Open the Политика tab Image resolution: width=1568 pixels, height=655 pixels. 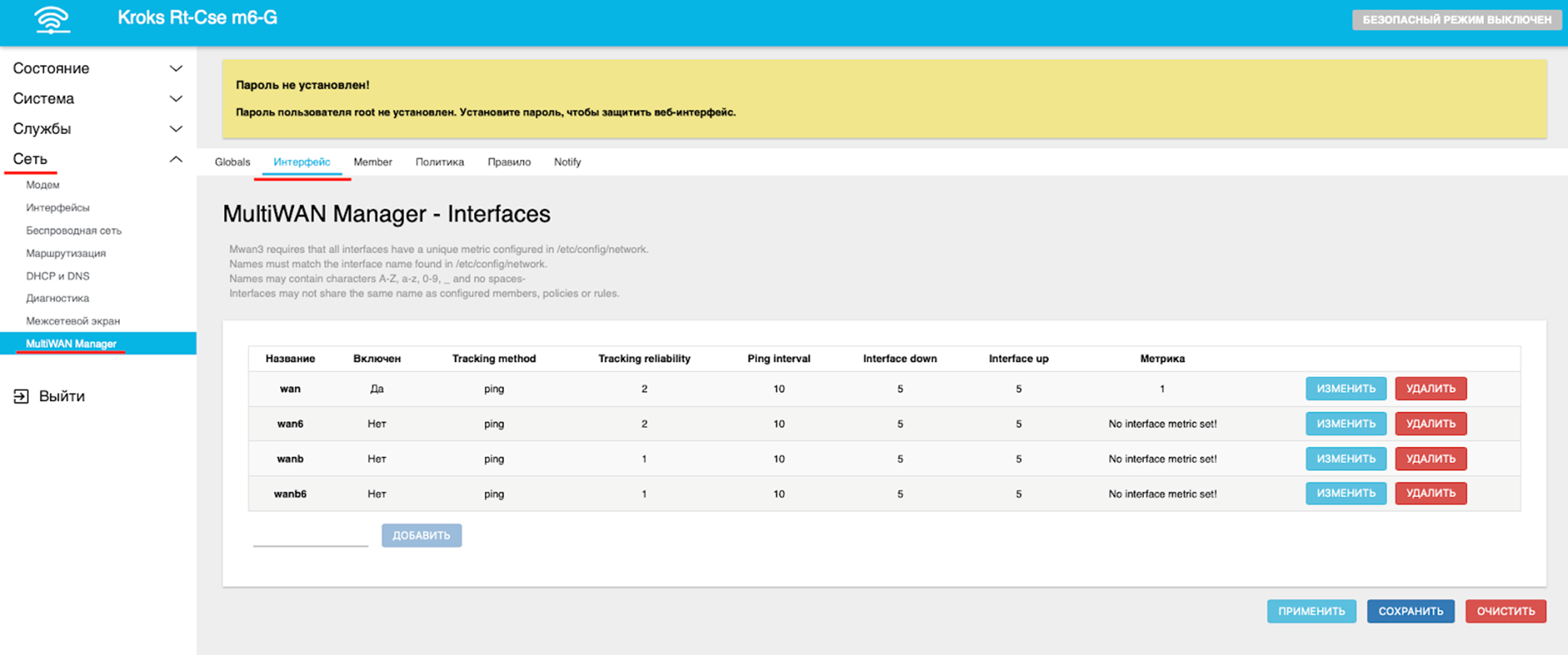point(440,162)
